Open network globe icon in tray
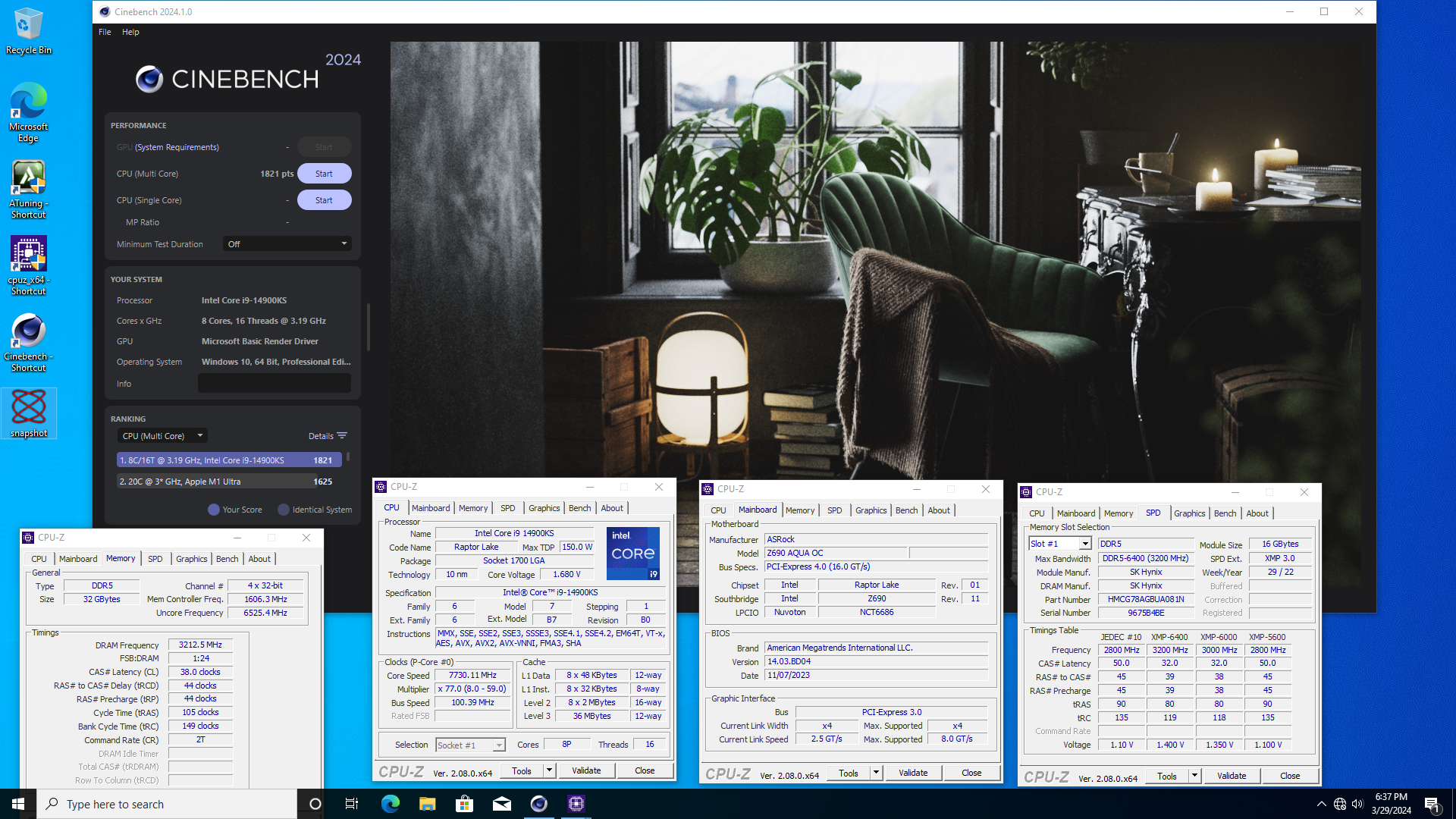Screen dimensions: 1456x819 [x=1340, y=804]
